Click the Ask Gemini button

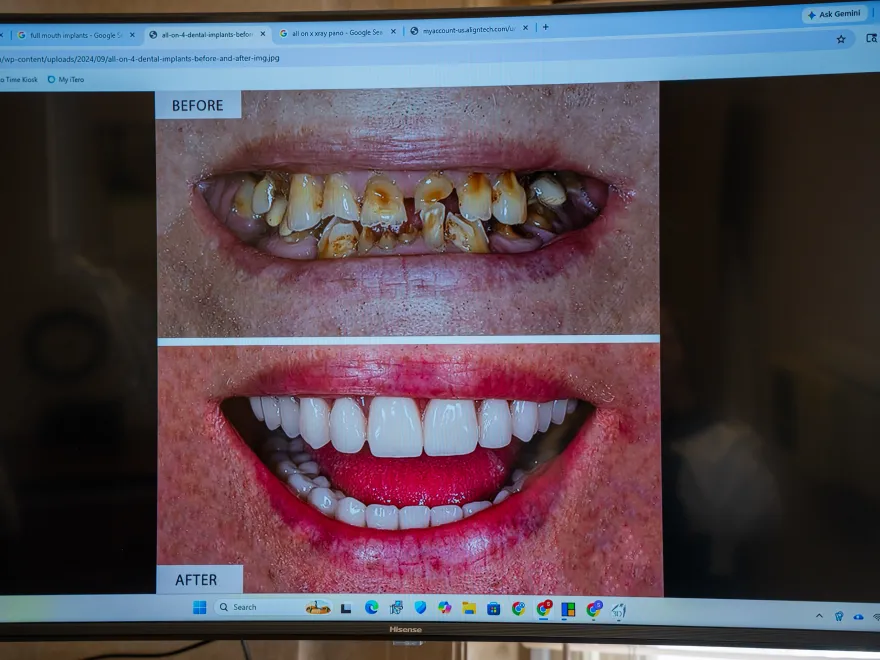tap(835, 14)
